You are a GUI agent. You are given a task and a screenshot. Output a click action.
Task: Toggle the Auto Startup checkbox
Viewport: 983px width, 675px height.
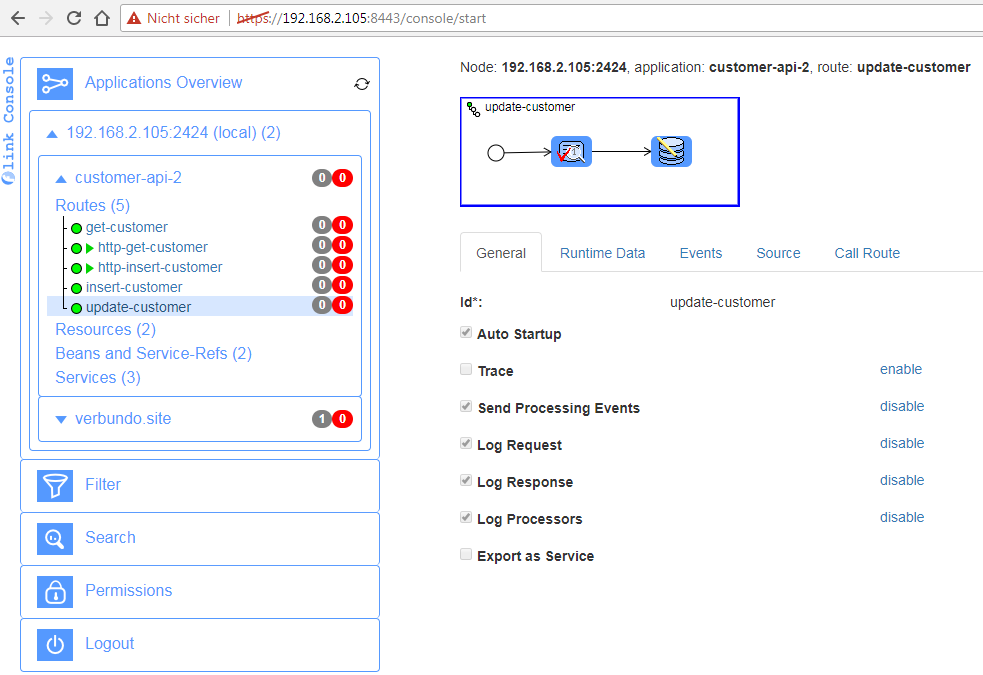point(466,333)
